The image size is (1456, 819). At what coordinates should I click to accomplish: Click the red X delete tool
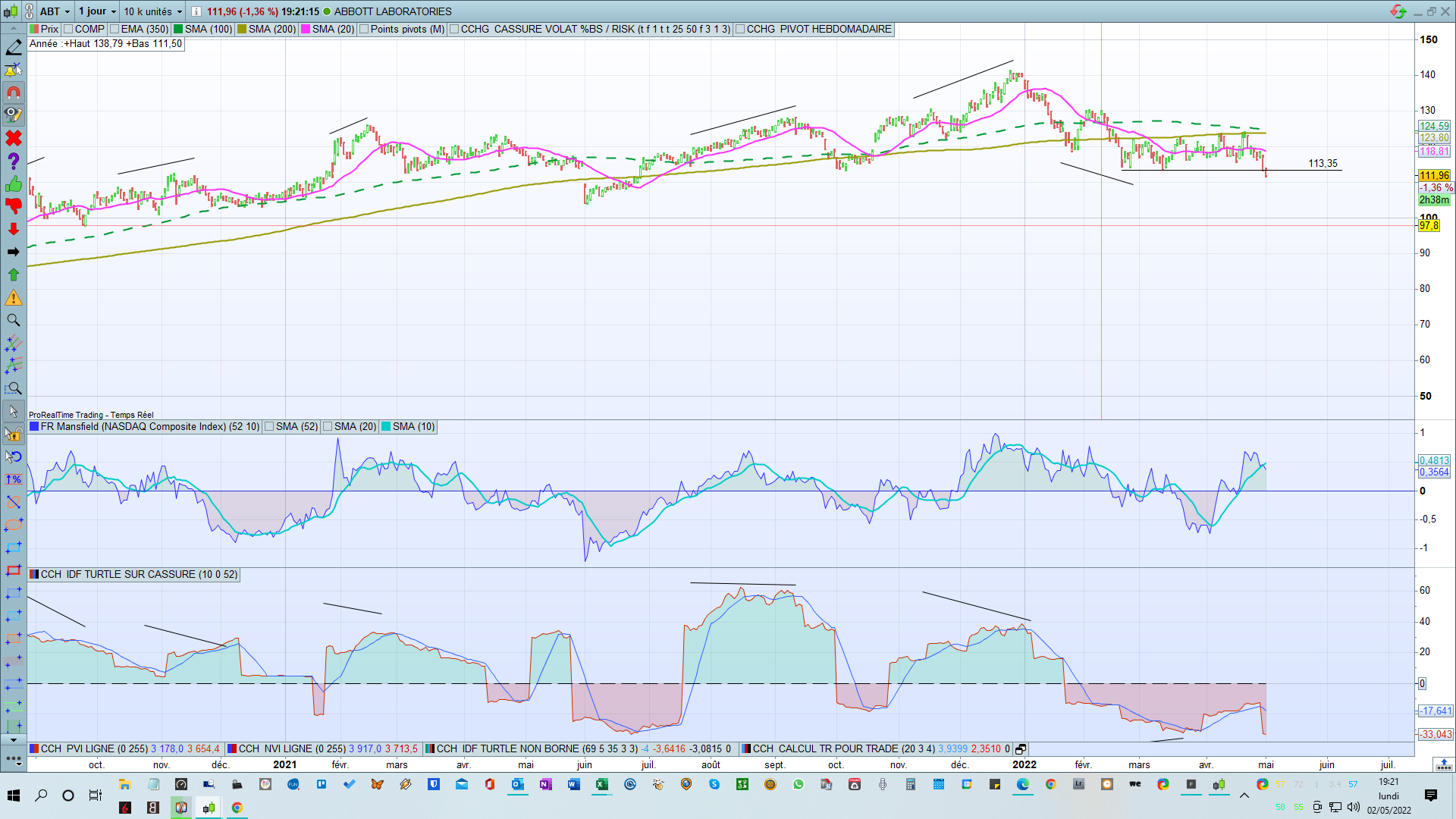tap(14, 138)
